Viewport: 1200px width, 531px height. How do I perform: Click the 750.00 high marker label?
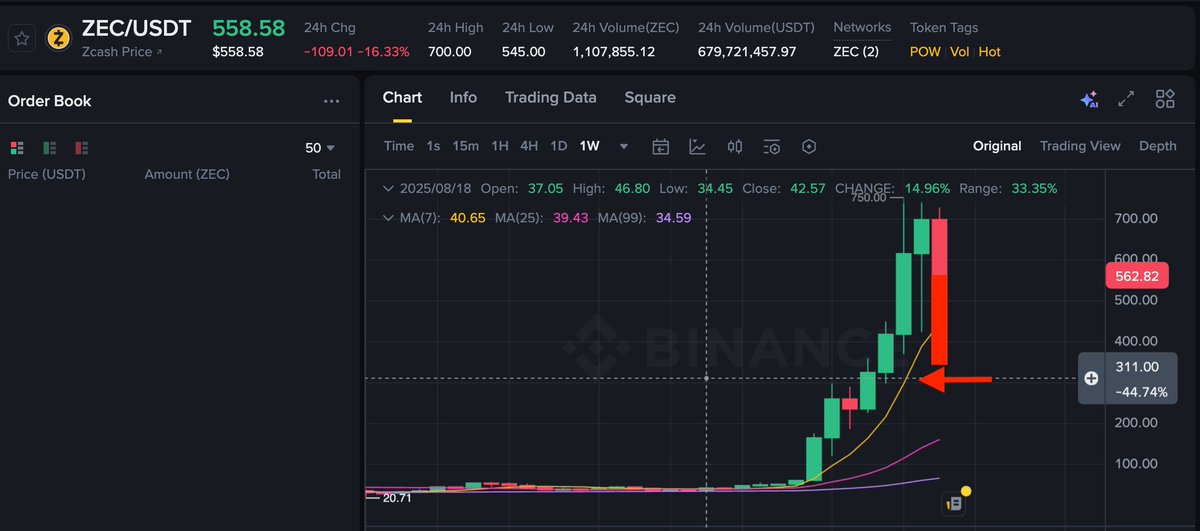coord(868,198)
